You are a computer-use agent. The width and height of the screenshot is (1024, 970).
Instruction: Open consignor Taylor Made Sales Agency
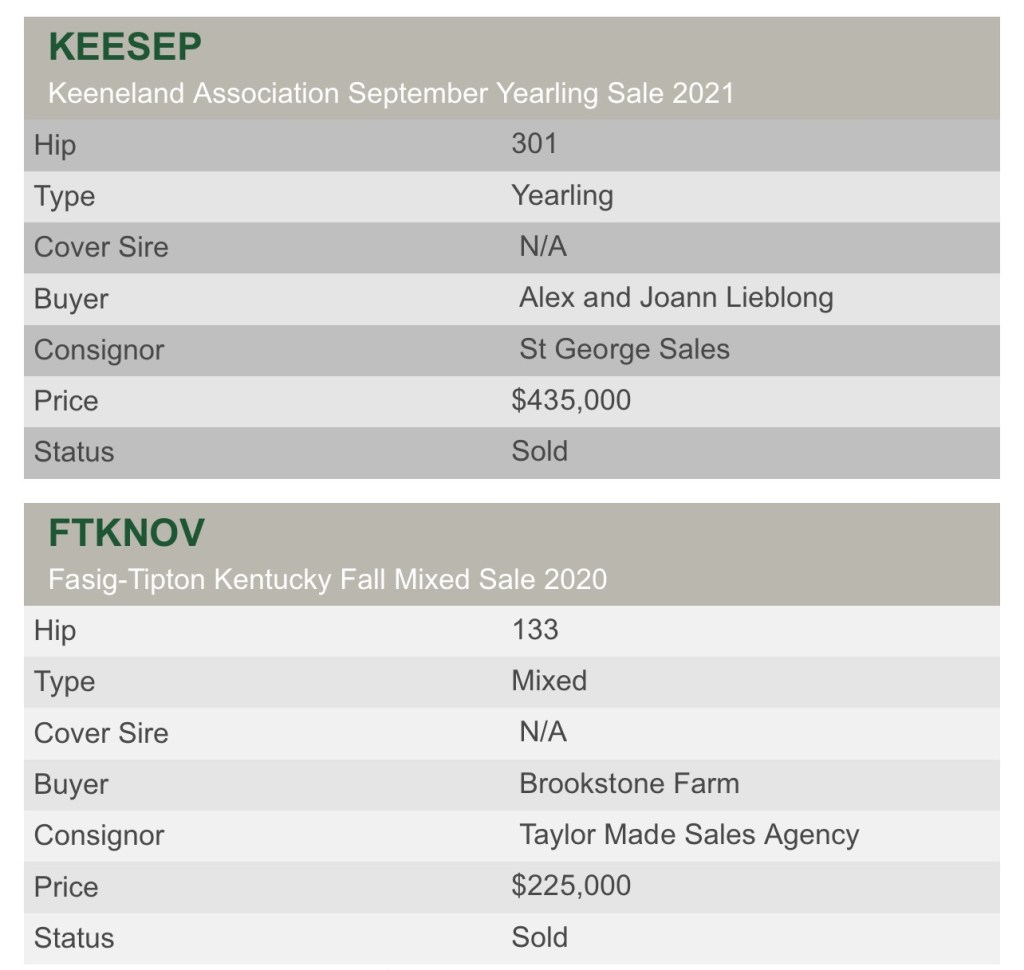(689, 835)
